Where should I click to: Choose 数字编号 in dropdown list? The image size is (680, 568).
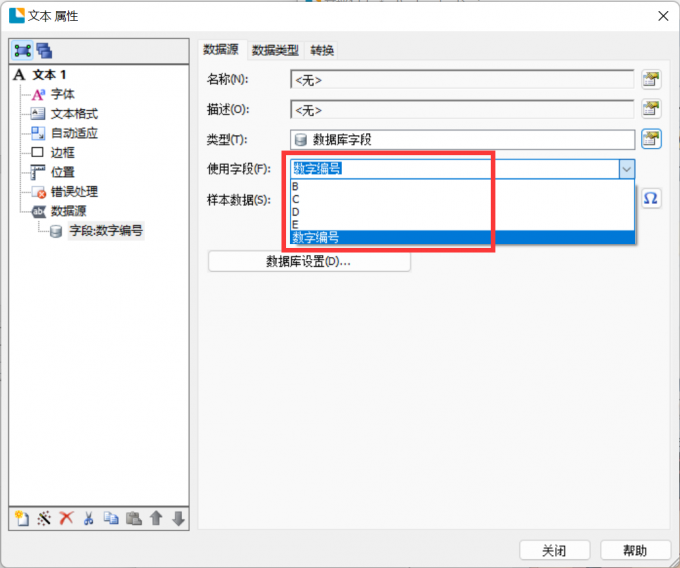click(462, 237)
